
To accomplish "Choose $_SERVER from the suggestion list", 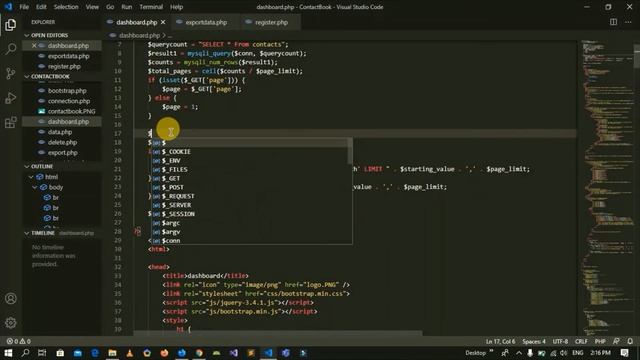I will 249,205.
